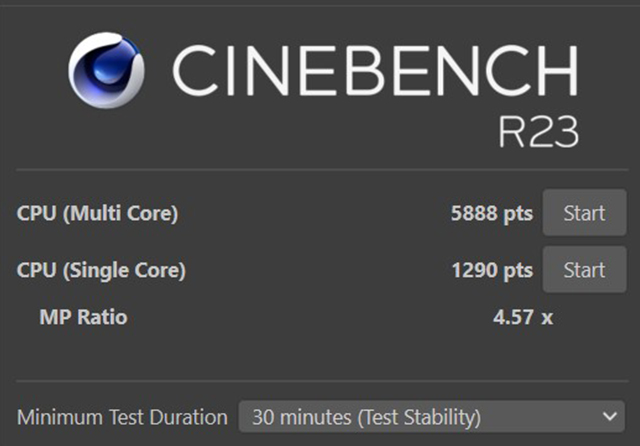This screenshot has width=640, height=446.
Task: Click the 'x' unit after 4.57
Action: click(x=547, y=319)
